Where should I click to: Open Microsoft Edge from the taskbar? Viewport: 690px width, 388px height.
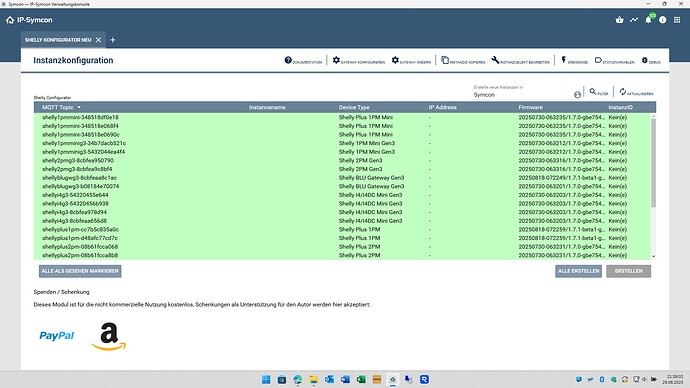pyautogui.click(x=298, y=379)
